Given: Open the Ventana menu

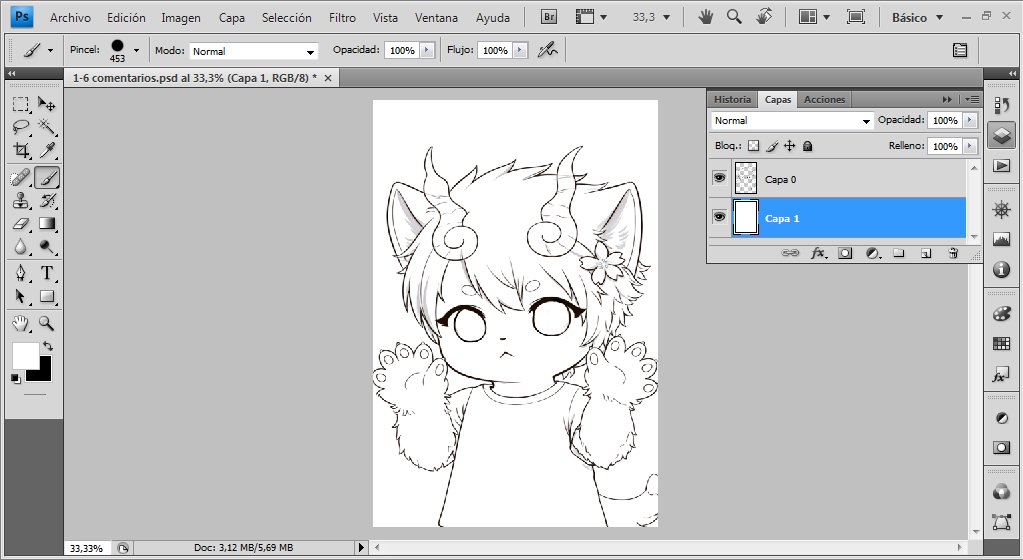Looking at the screenshot, I should click(436, 18).
